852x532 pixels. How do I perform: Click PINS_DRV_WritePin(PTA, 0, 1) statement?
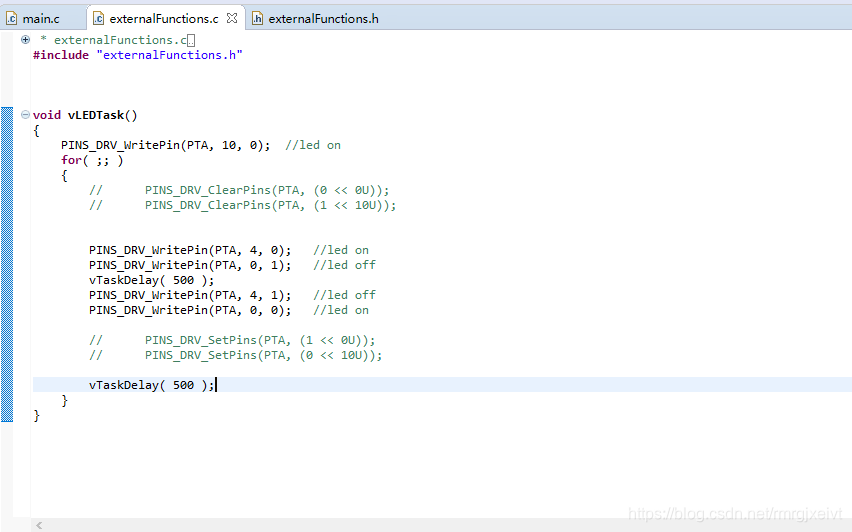(190, 265)
